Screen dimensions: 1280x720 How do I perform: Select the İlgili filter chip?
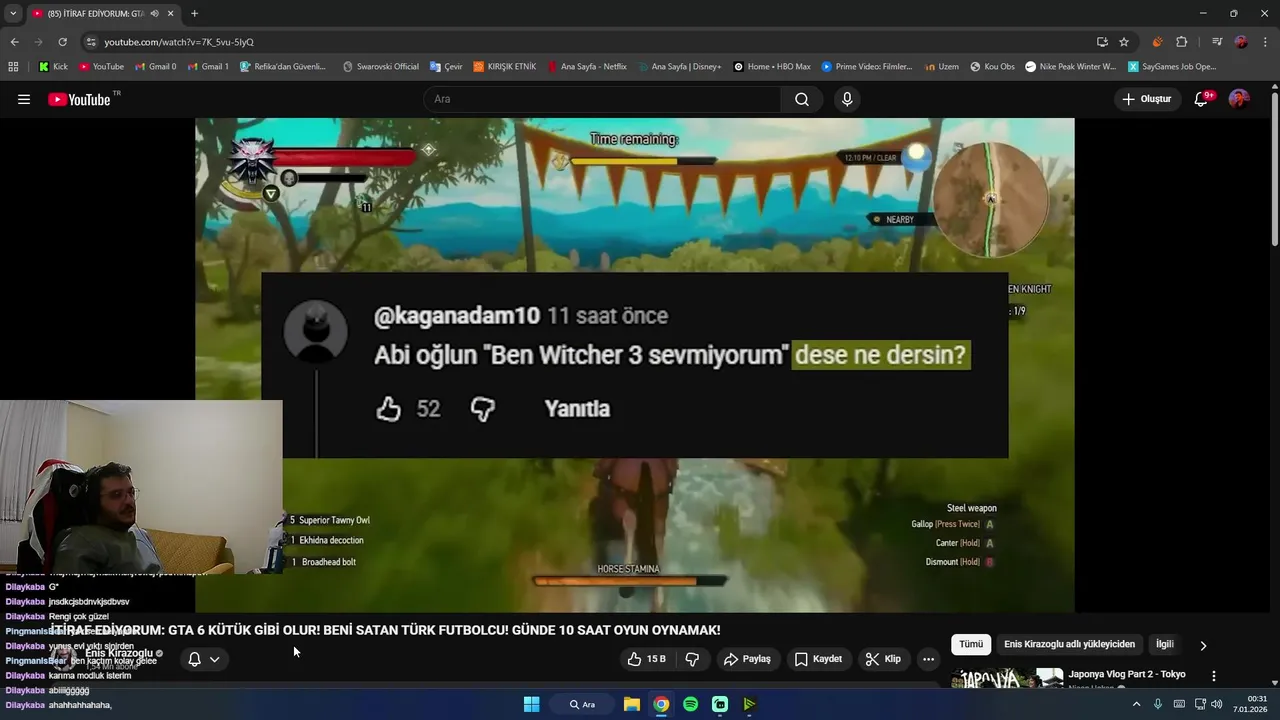(1164, 645)
